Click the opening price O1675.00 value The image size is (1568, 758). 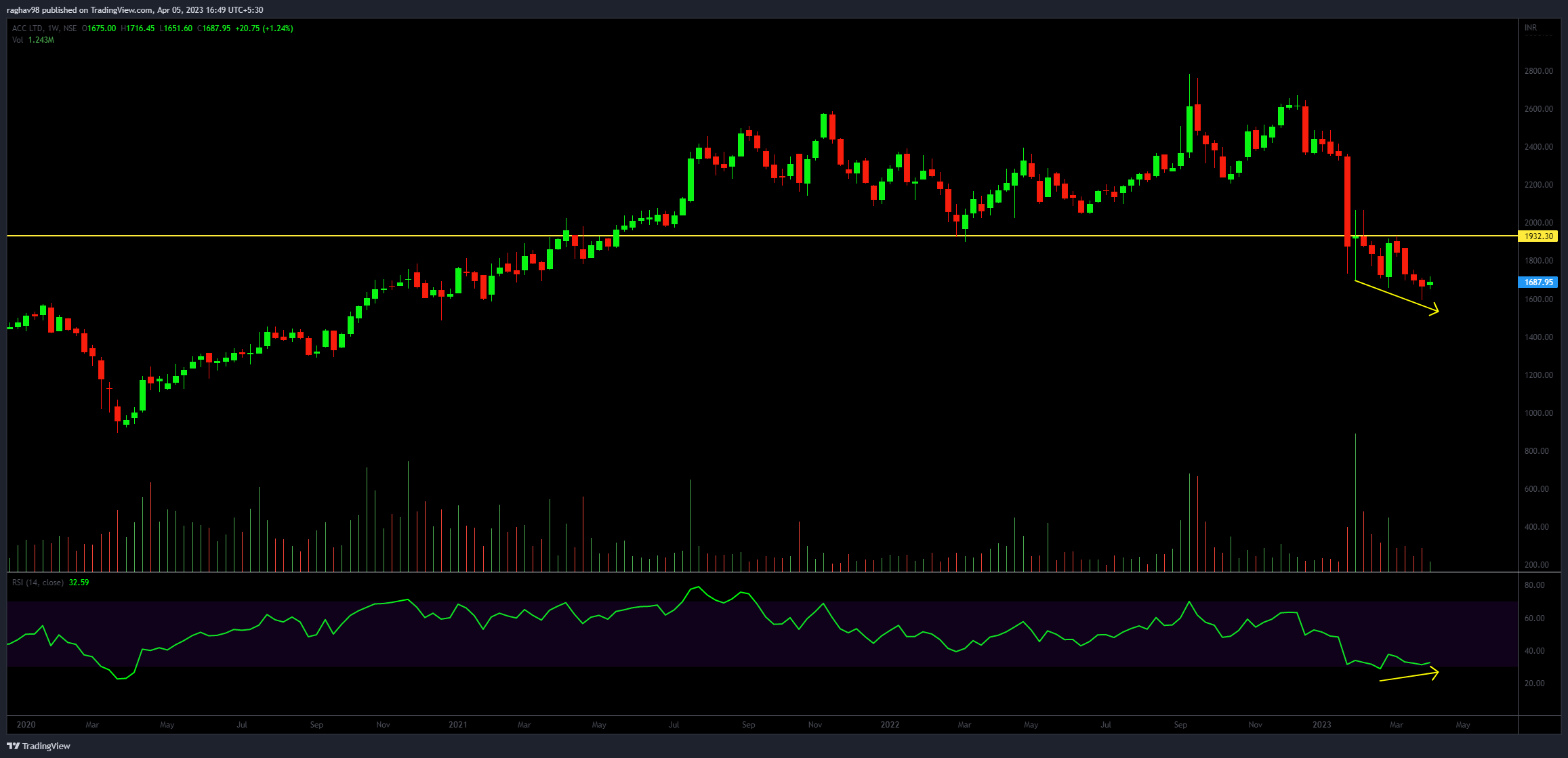point(99,28)
